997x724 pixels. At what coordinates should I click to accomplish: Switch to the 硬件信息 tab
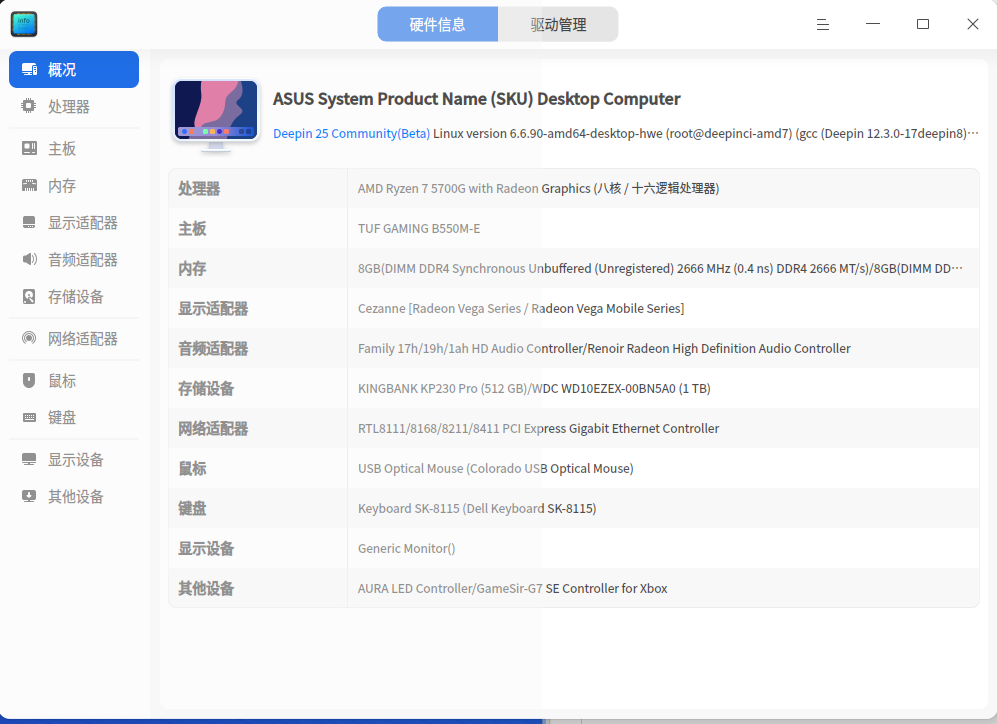(437, 24)
